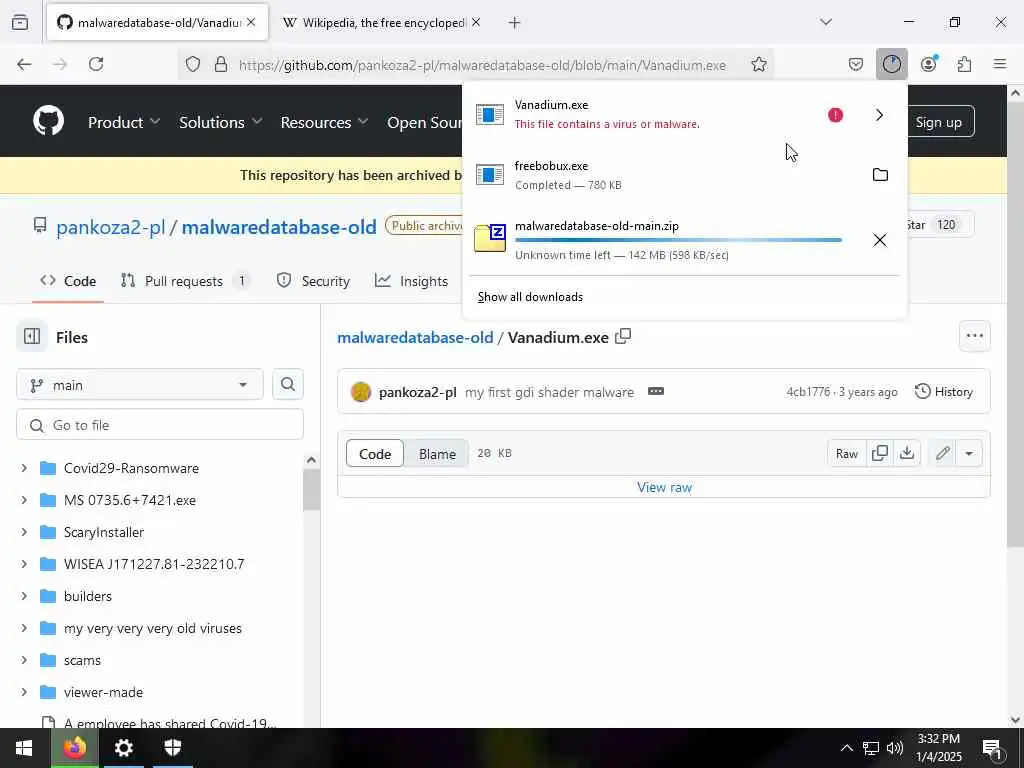
Task: Bookmark this page with the star icon
Action: [x=758, y=64]
